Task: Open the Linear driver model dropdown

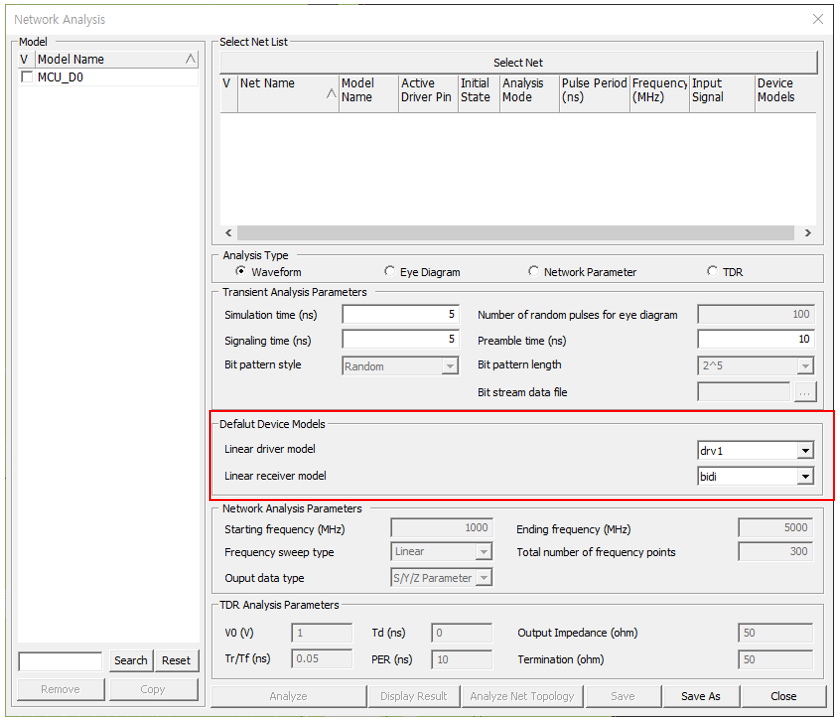Action: click(805, 451)
